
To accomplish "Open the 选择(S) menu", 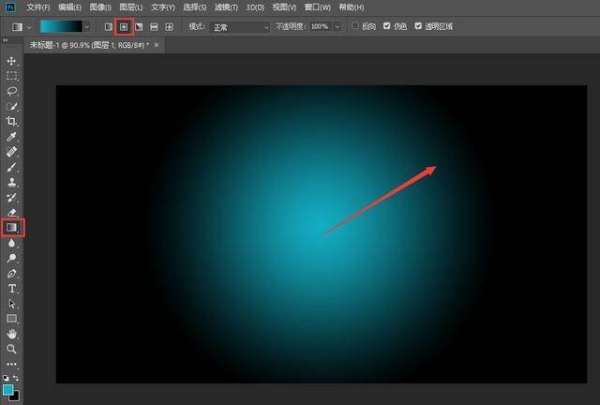I will coord(195,7).
